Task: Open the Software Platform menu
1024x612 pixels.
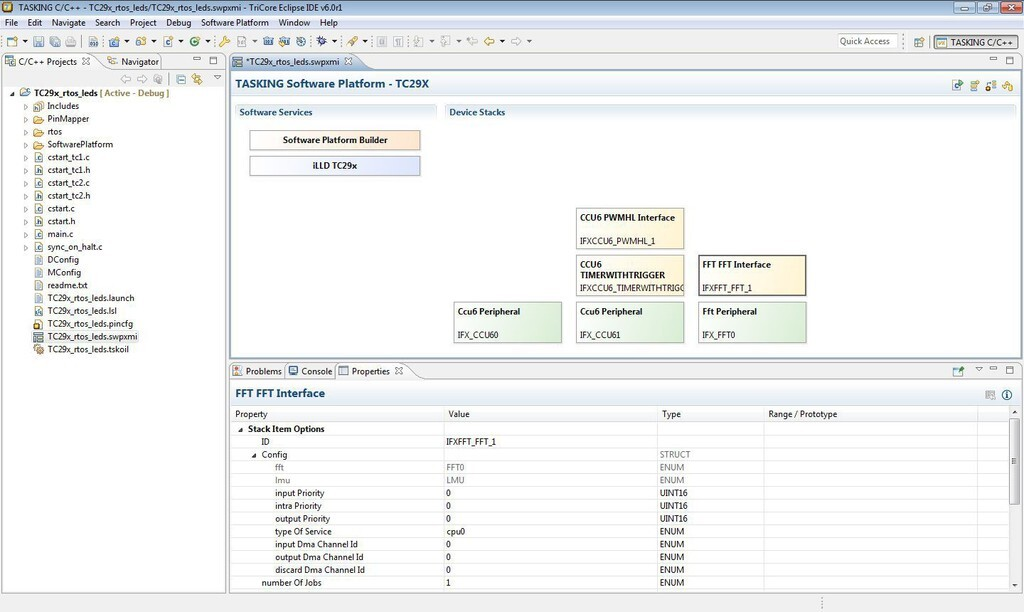Action: pos(234,22)
